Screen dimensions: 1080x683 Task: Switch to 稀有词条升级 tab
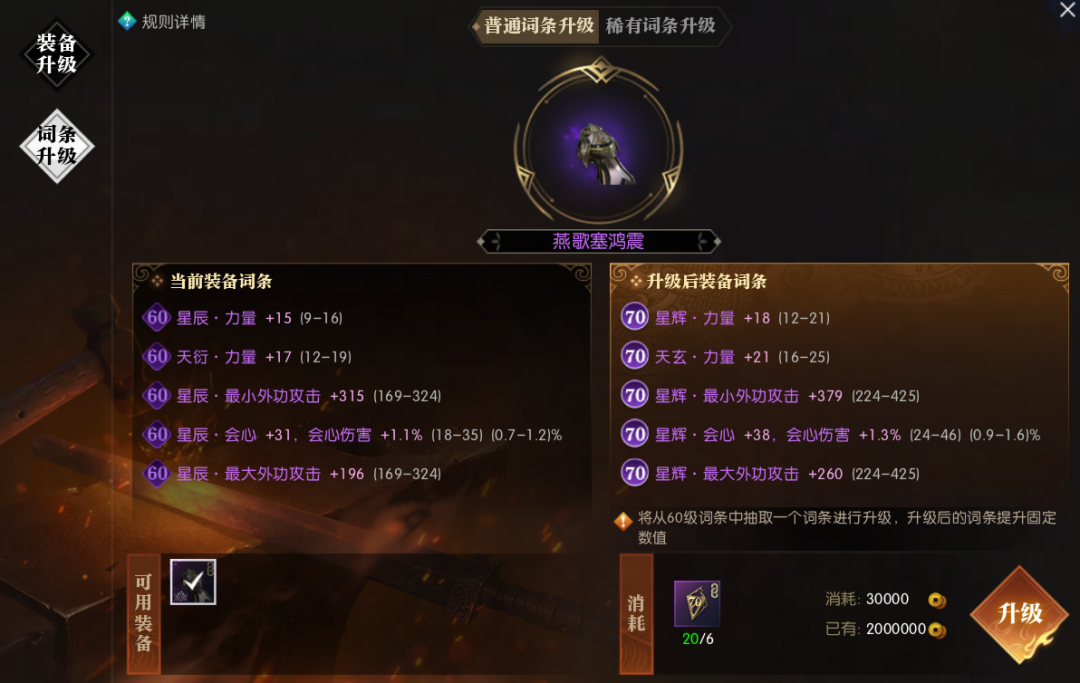[x=661, y=26]
